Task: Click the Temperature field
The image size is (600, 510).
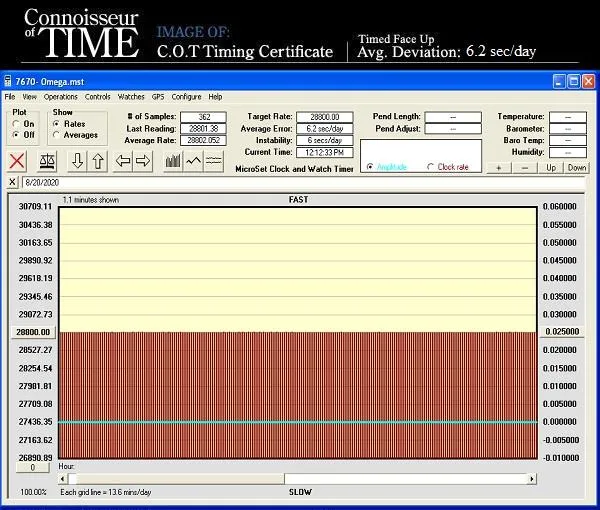Action: click(568, 117)
